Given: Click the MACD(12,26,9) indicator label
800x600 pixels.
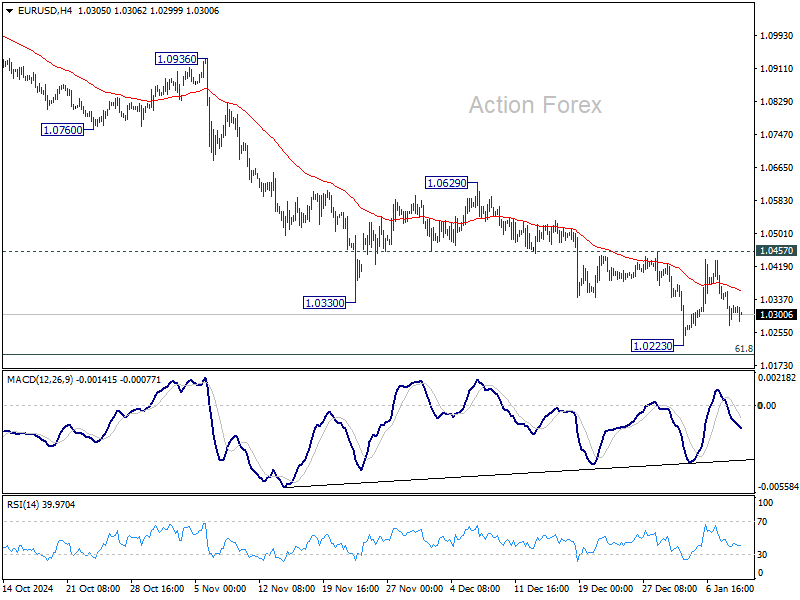Looking at the screenshot, I should [x=40, y=380].
